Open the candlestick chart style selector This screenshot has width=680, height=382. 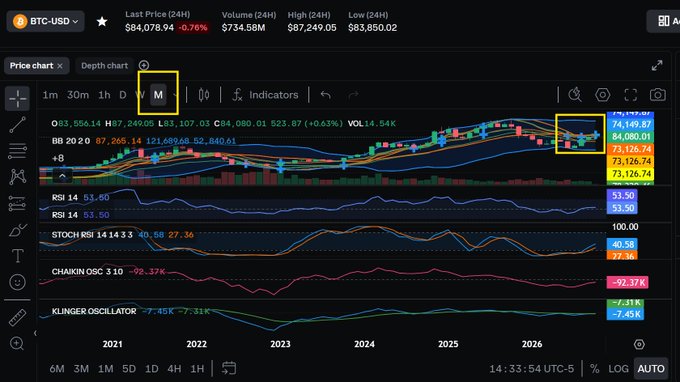point(204,95)
